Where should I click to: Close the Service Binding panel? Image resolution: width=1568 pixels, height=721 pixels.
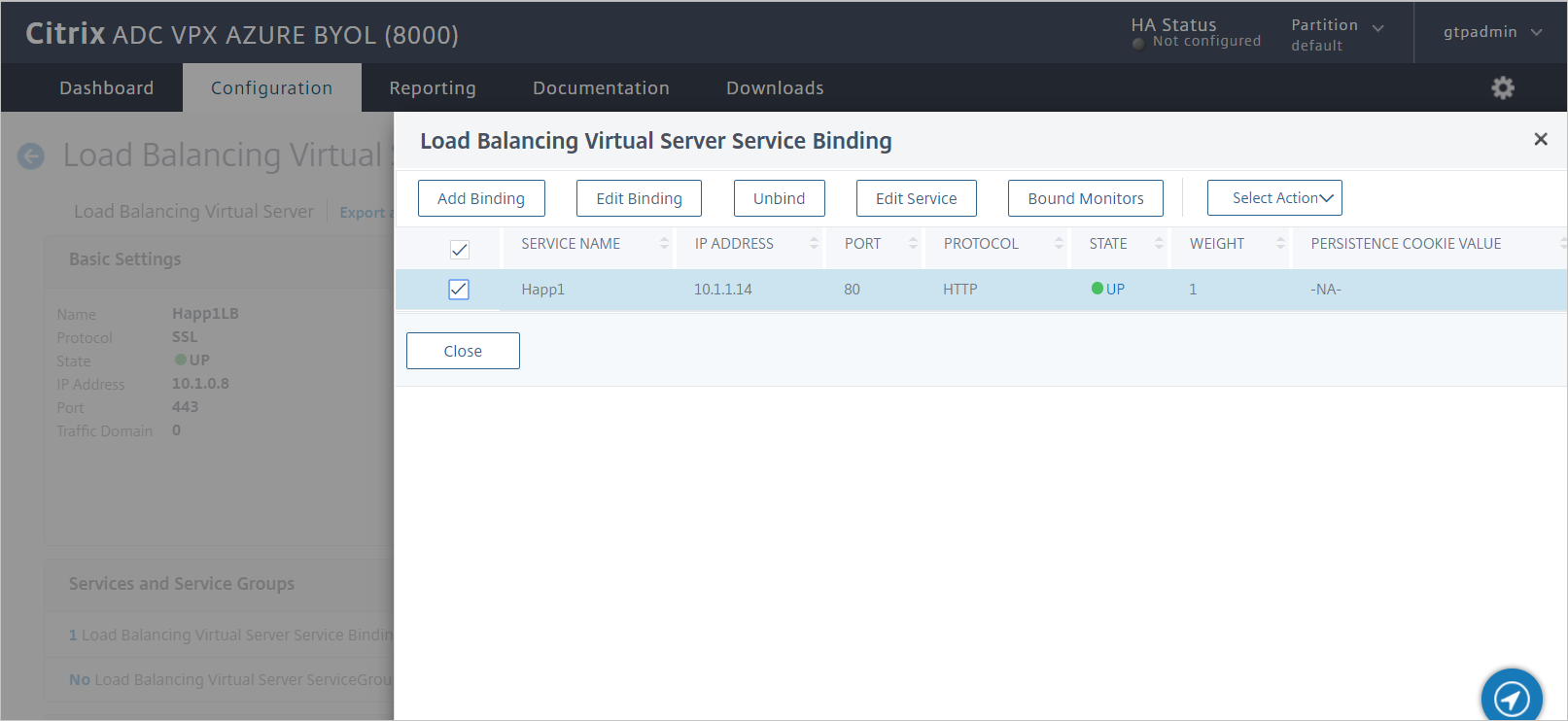point(1540,140)
